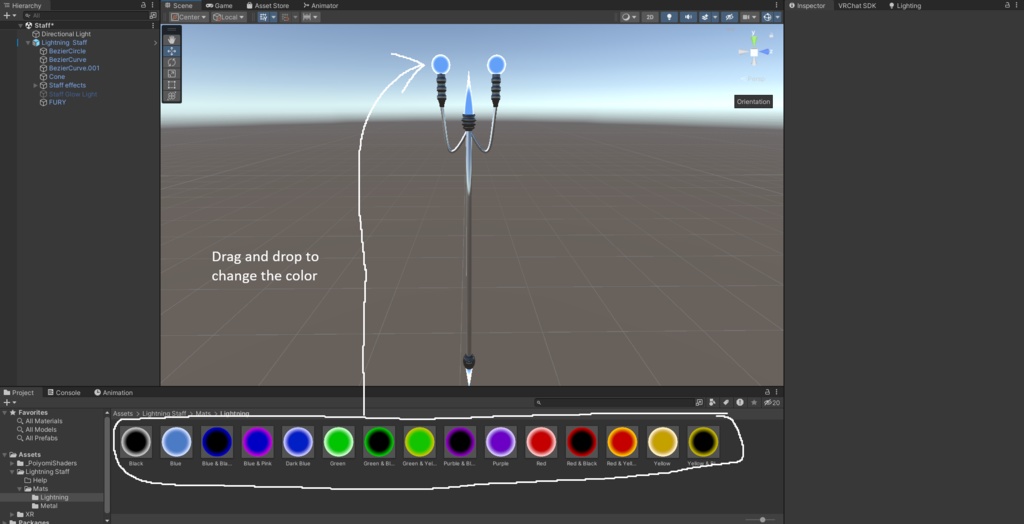Image resolution: width=1024 pixels, height=524 pixels.
Task: Switch to the Console tab
Action: pos(64,393)
